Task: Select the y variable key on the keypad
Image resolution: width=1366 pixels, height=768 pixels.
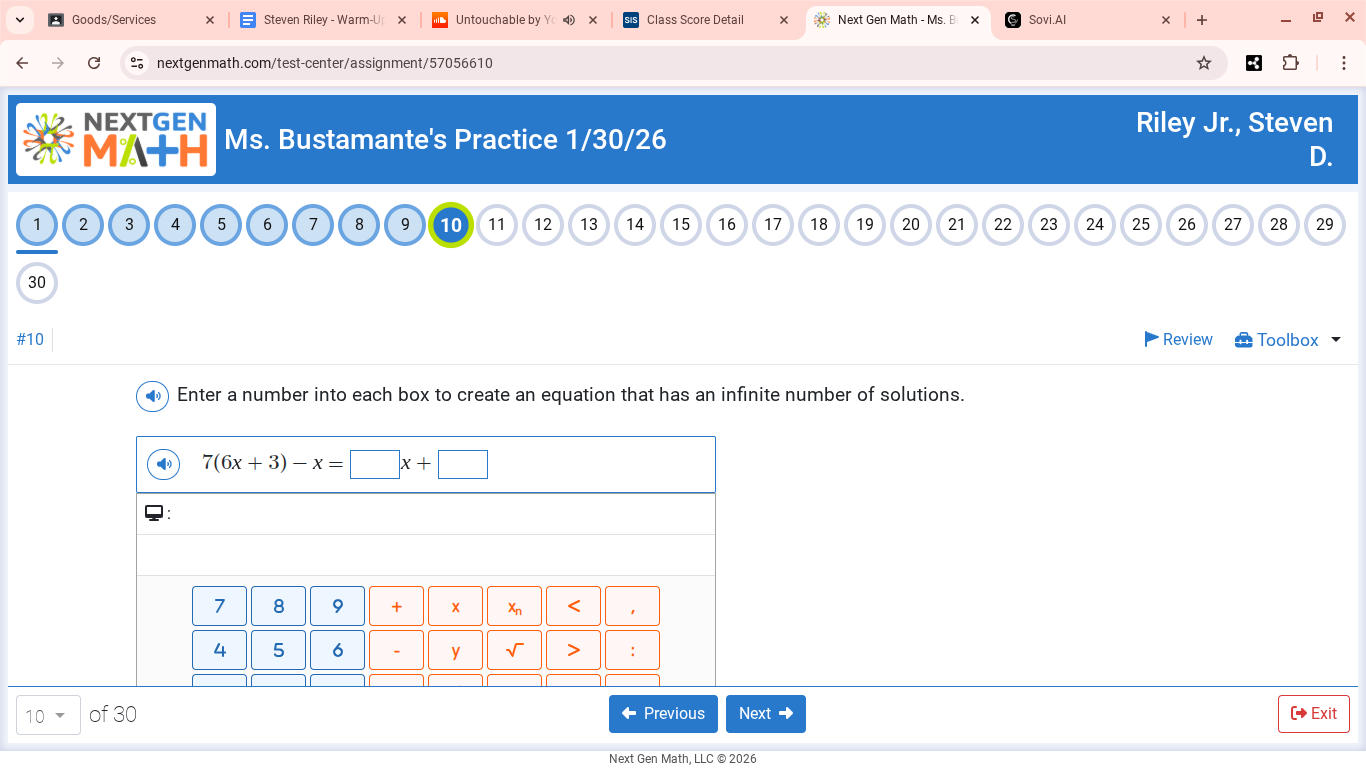Action: (x=455, y=649)
